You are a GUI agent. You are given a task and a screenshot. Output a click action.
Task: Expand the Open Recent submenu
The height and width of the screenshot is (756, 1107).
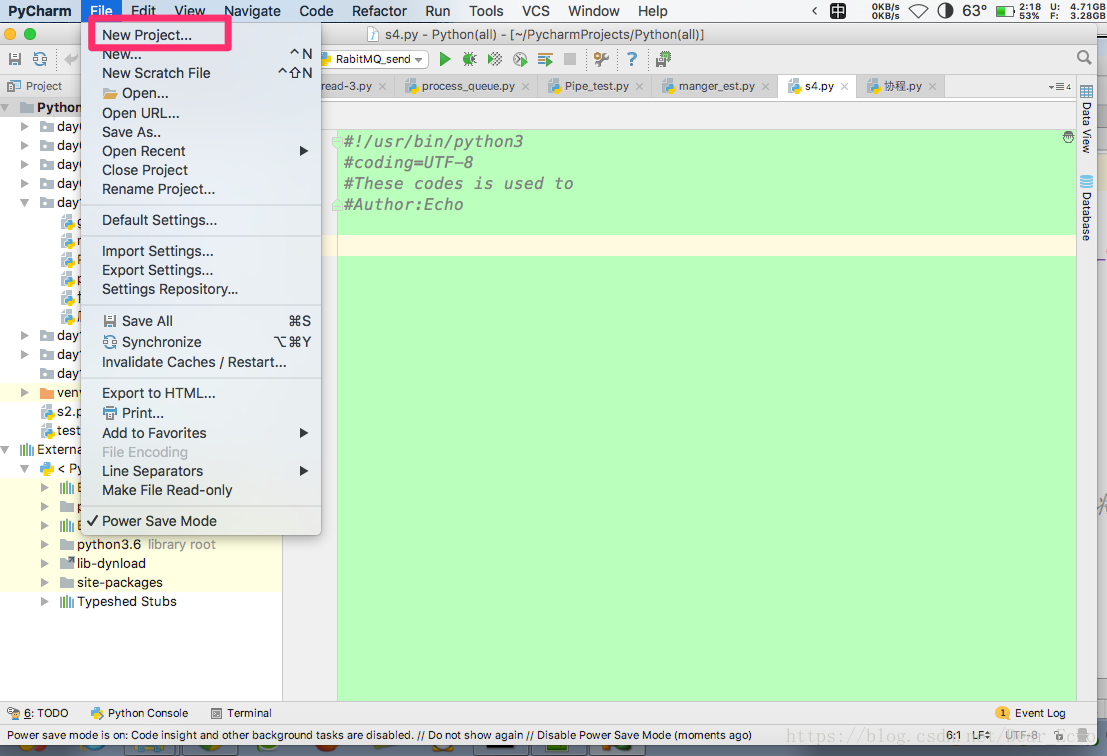click(x=201, y=151)
